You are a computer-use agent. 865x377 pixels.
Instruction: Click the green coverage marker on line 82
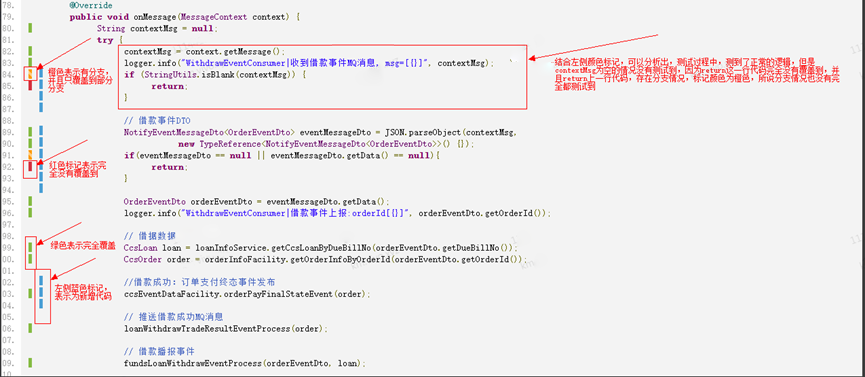(x=30, y=51)
